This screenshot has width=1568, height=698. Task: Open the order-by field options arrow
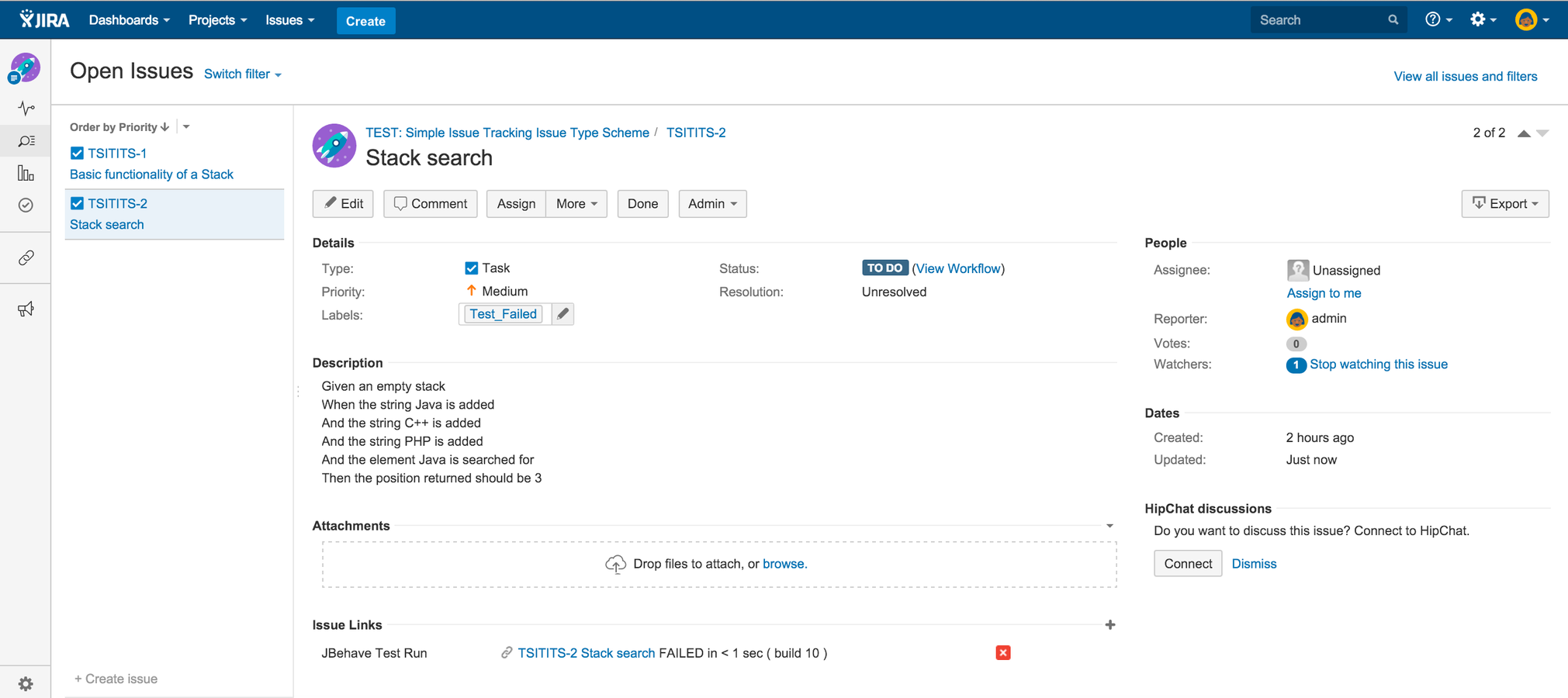186,127
